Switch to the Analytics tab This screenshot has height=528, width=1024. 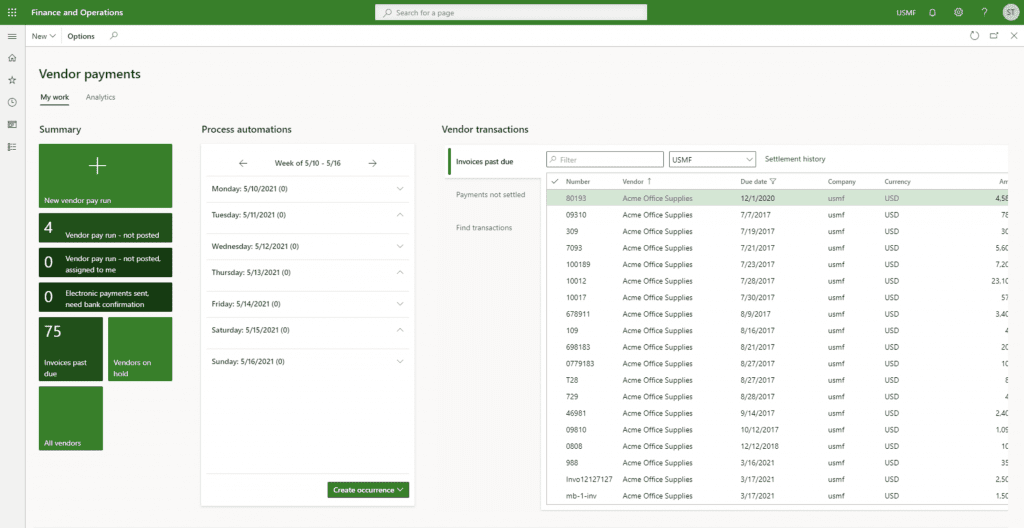101,97
